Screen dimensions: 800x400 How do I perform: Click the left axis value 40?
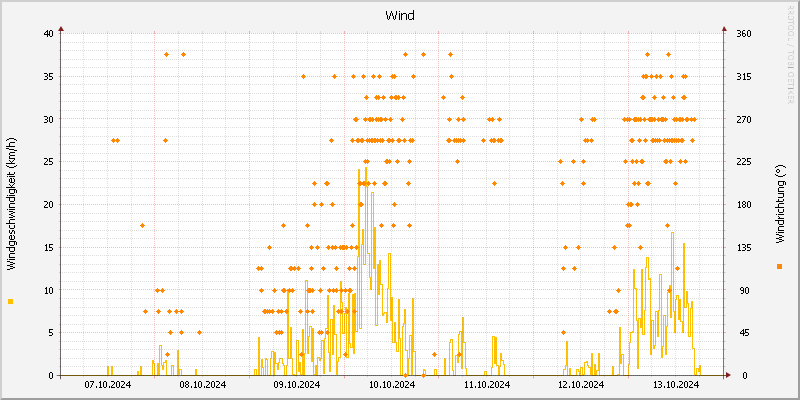pos(48,34)
